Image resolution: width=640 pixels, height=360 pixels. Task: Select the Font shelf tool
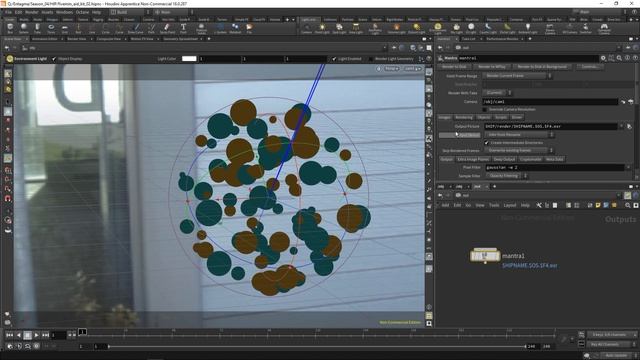click(183, 29)
